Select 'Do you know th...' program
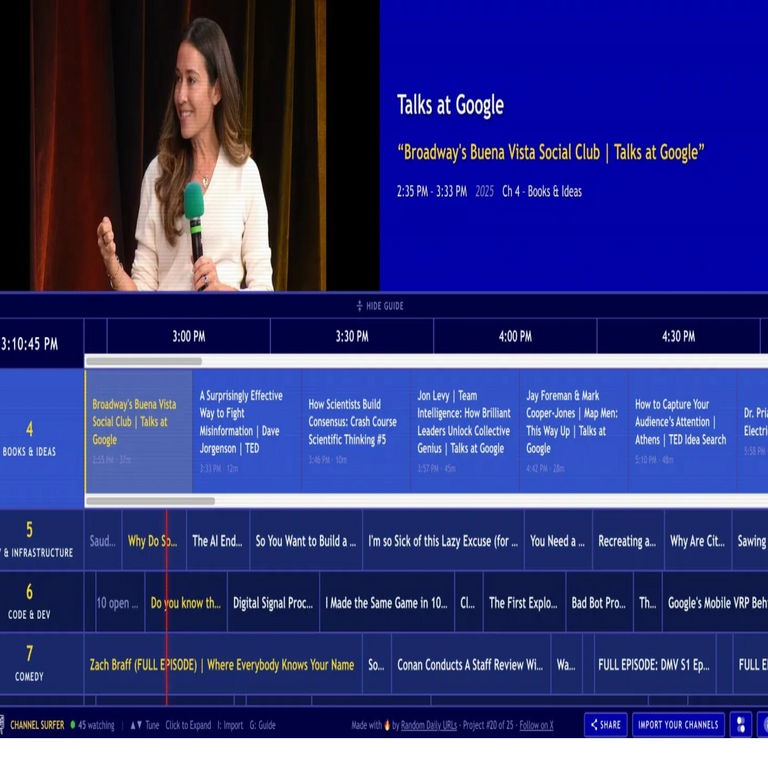The width and height of the screenshot is (768, 768). point(186,602)
